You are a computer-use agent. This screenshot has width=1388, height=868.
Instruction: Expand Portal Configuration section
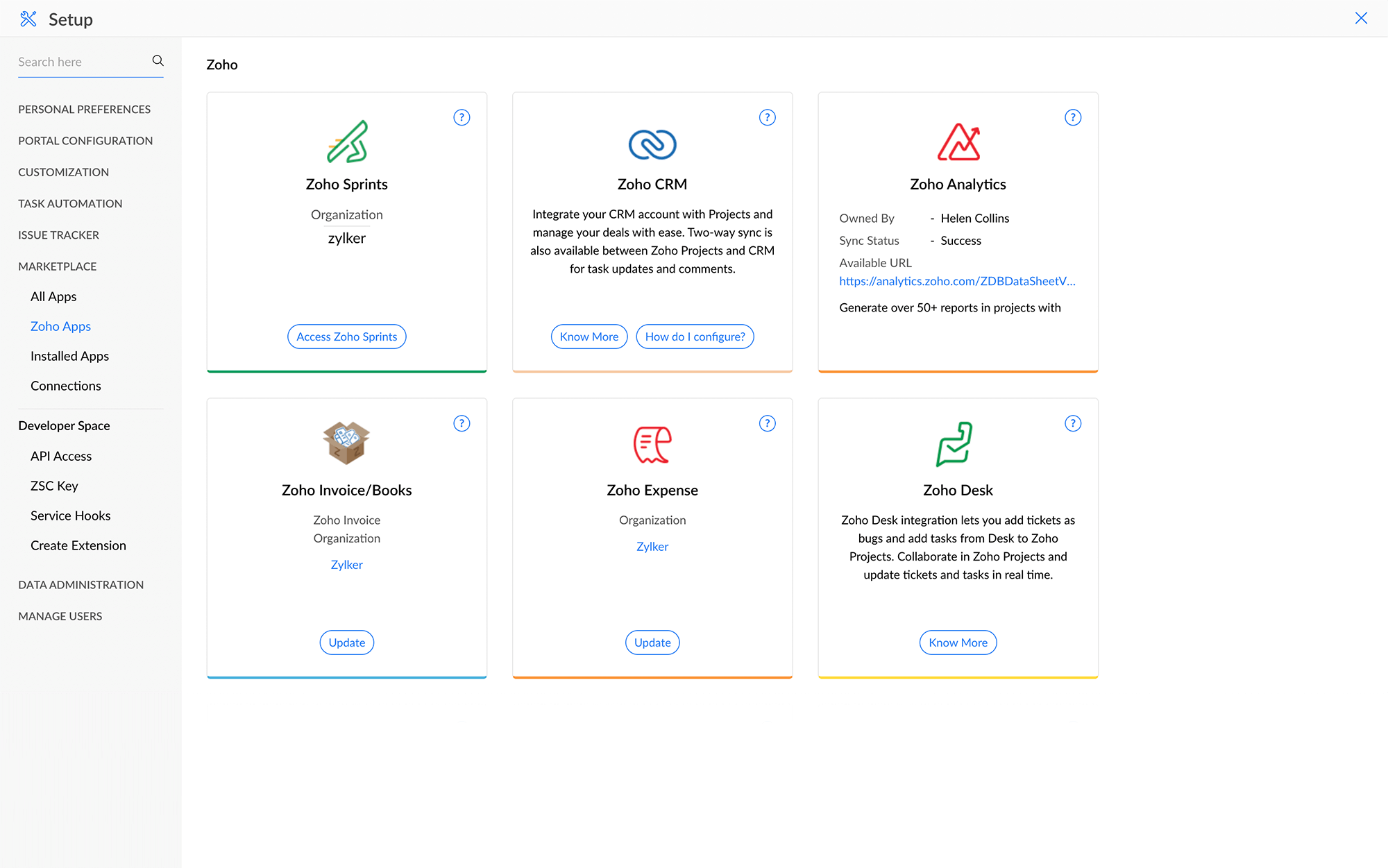(85, 141)
